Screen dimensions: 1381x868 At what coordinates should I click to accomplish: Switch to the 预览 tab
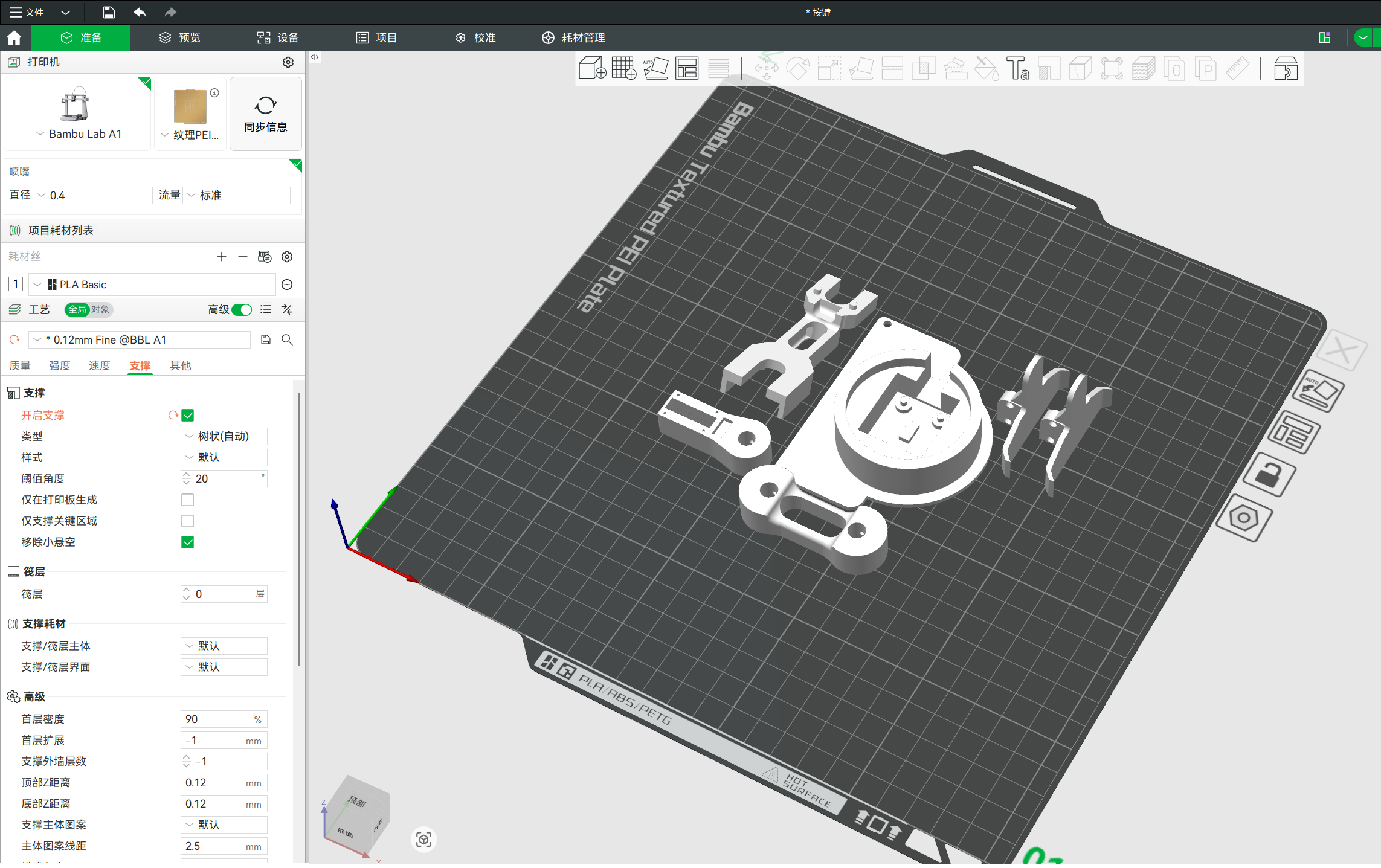coord(179,38)
